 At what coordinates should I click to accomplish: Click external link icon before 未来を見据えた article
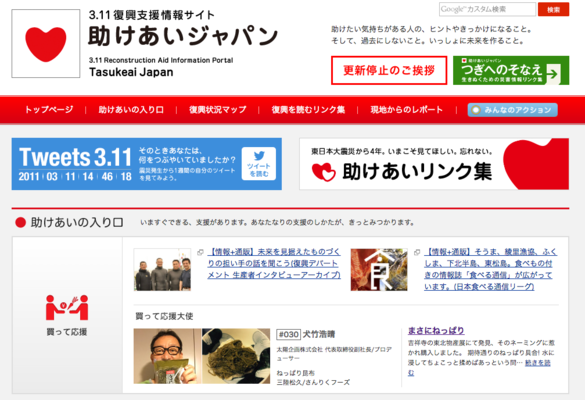tap(200, 252)
